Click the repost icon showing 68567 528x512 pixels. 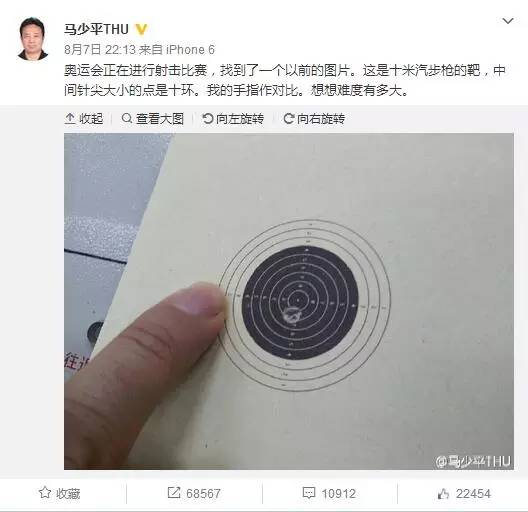(x=174, y=493)
